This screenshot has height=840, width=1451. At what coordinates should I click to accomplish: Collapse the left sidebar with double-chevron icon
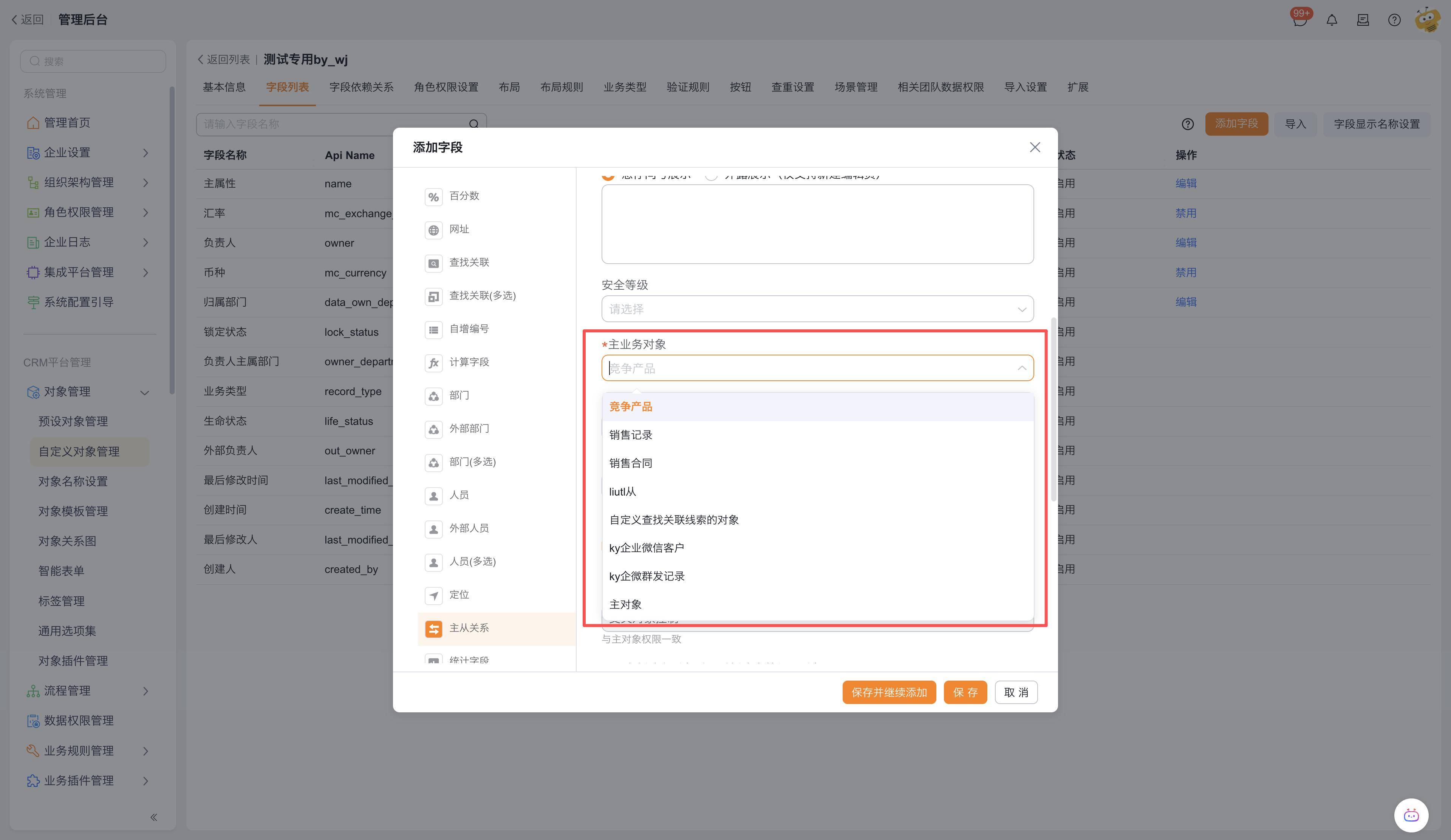pyautogui.click(x=153, y=817)
